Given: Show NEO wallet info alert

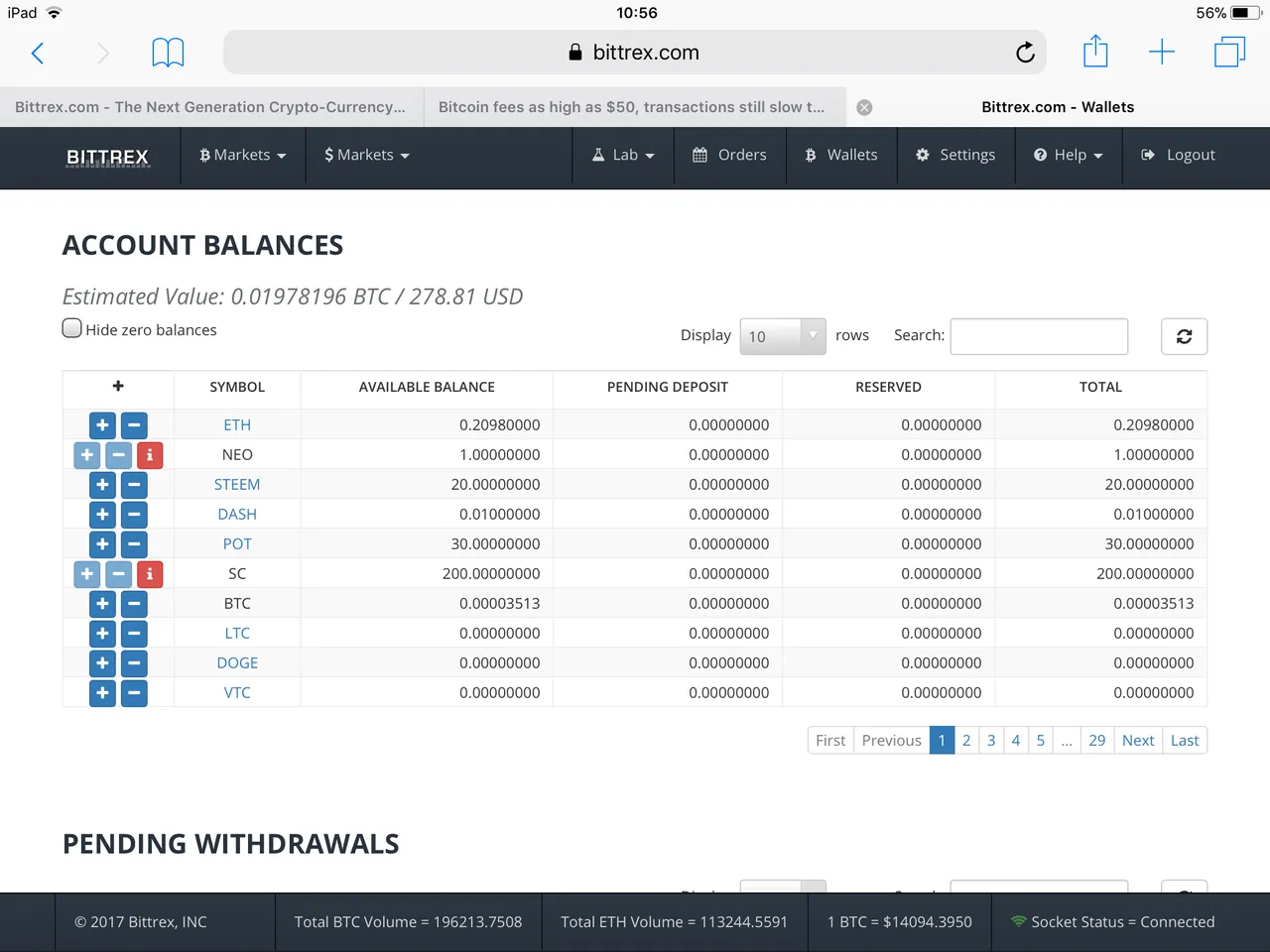Looking at the screenshot, I should pos(150,455).
